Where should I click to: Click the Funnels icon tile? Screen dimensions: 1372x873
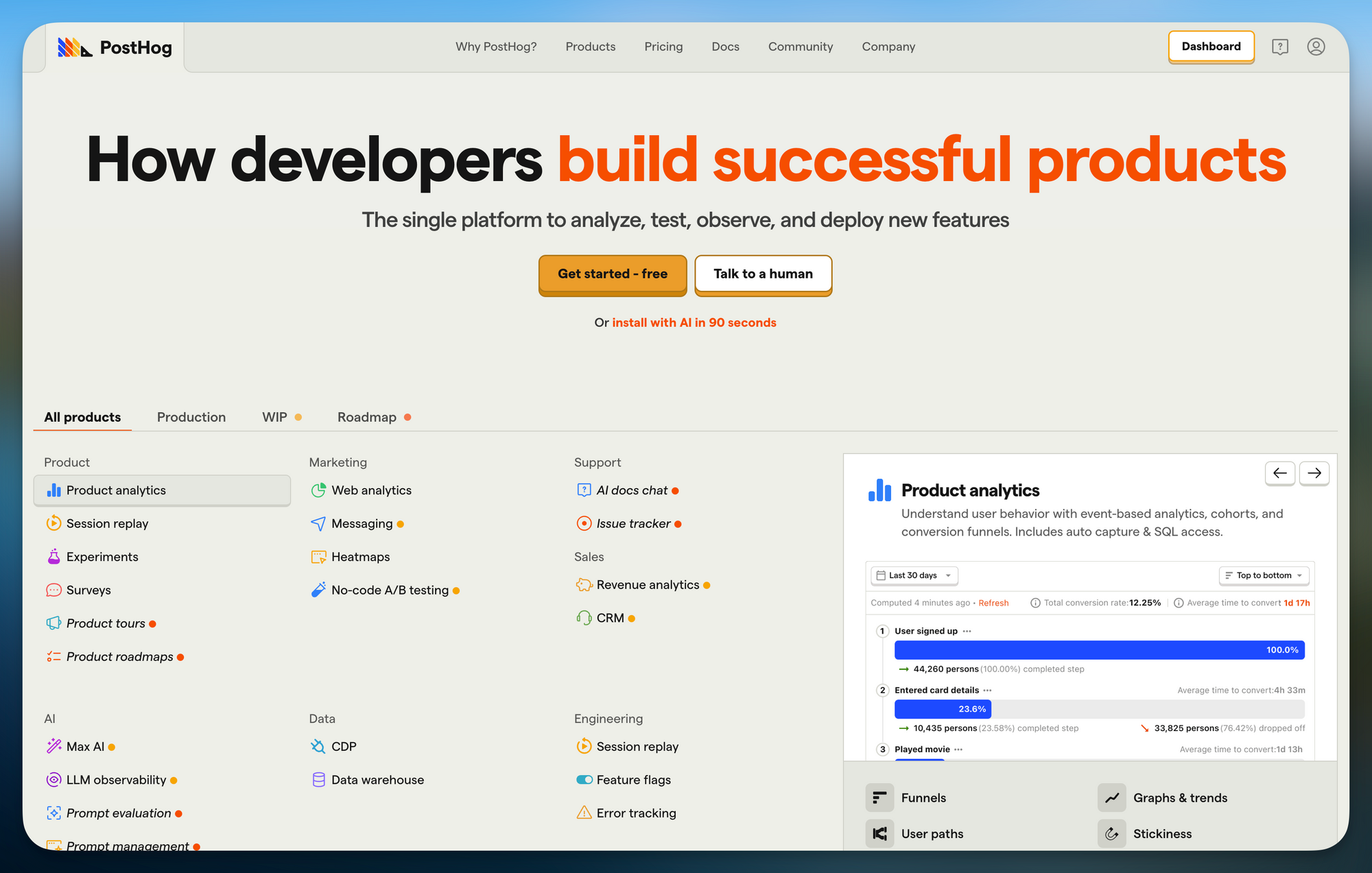click(x=879, y=798)
